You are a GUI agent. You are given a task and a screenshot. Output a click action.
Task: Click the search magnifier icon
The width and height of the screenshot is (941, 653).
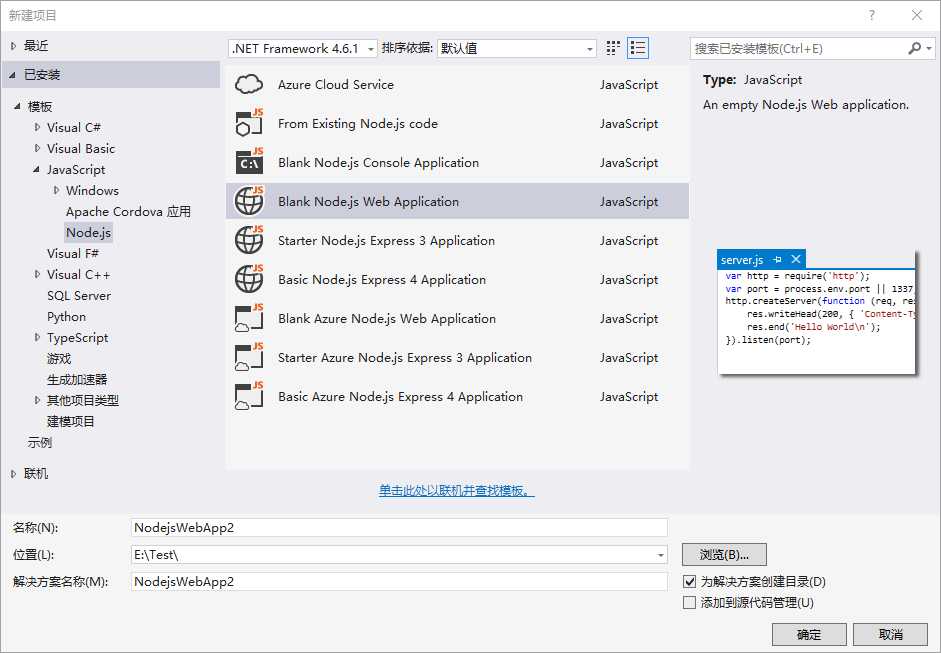915,48
